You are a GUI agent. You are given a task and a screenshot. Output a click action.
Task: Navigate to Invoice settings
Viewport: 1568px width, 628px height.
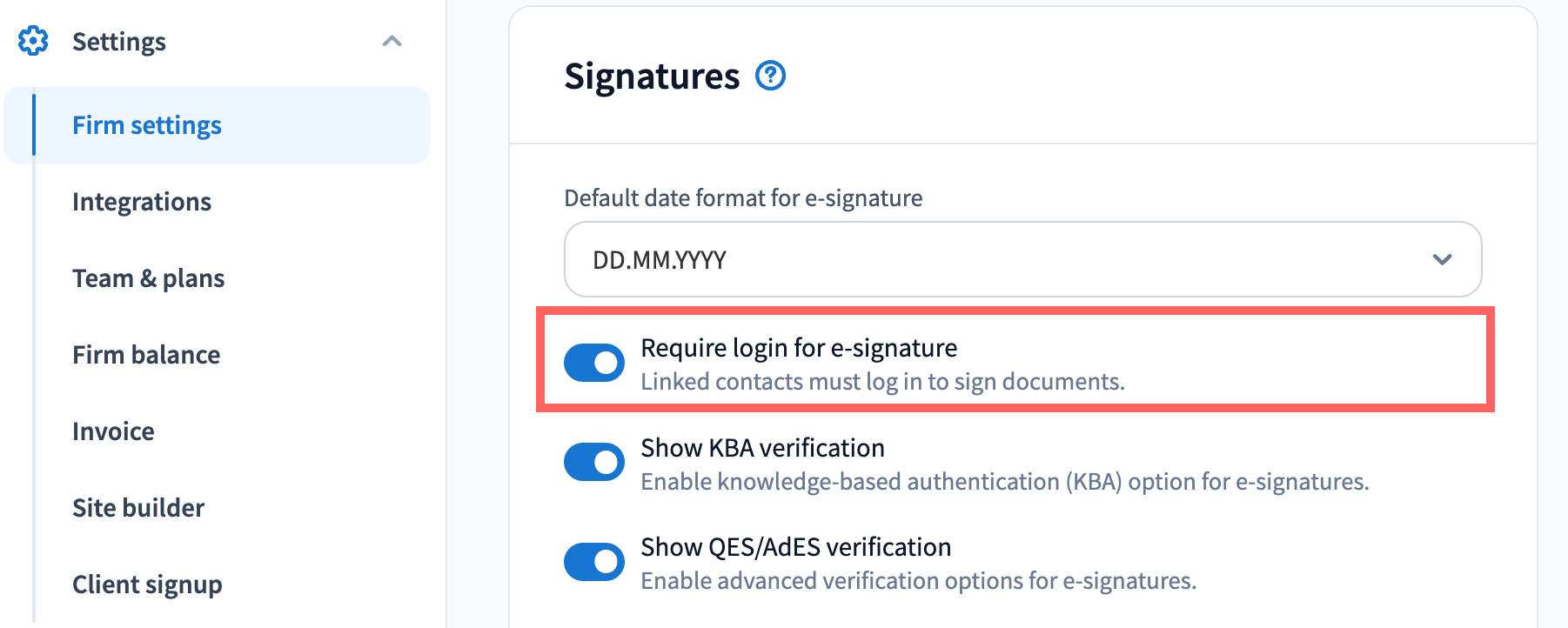(113, 431)
